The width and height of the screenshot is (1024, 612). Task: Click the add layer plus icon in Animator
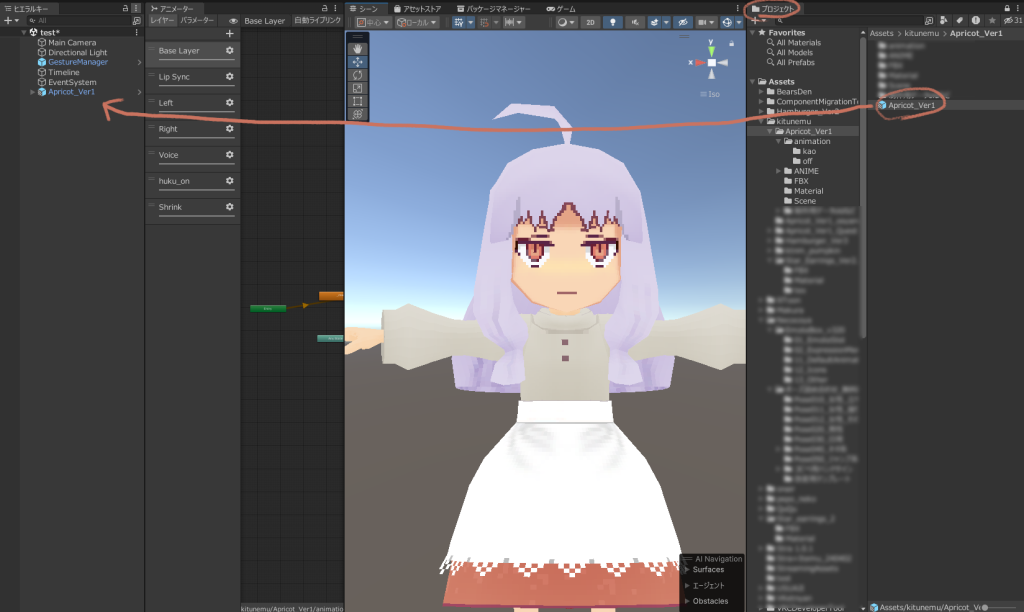229,33
